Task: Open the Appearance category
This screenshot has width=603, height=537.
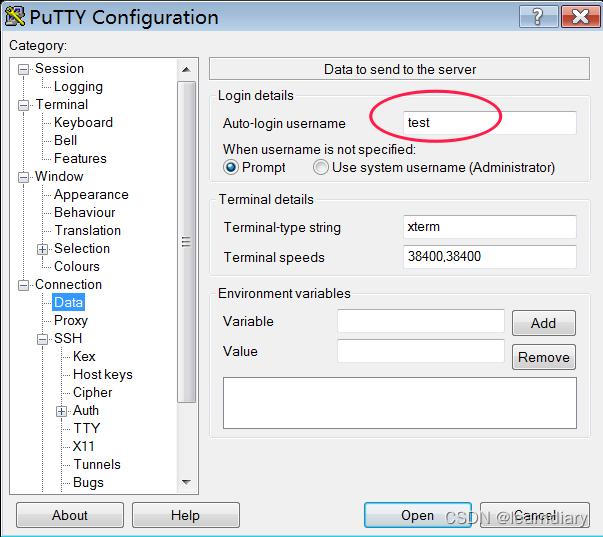Action: click(91, 195)
